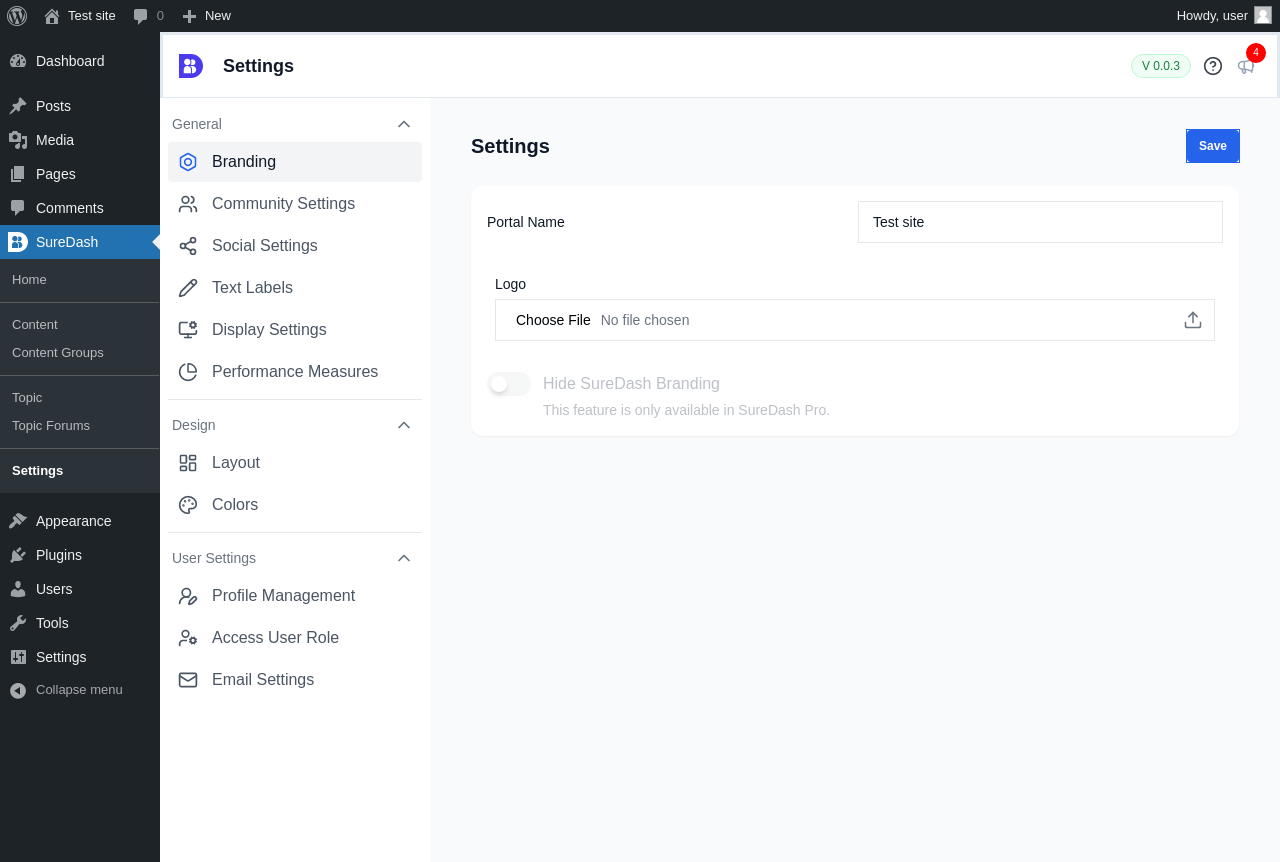Open the Email Settings envelope icon
Screen dimensions: 1280x862
[x=188, y=680]
